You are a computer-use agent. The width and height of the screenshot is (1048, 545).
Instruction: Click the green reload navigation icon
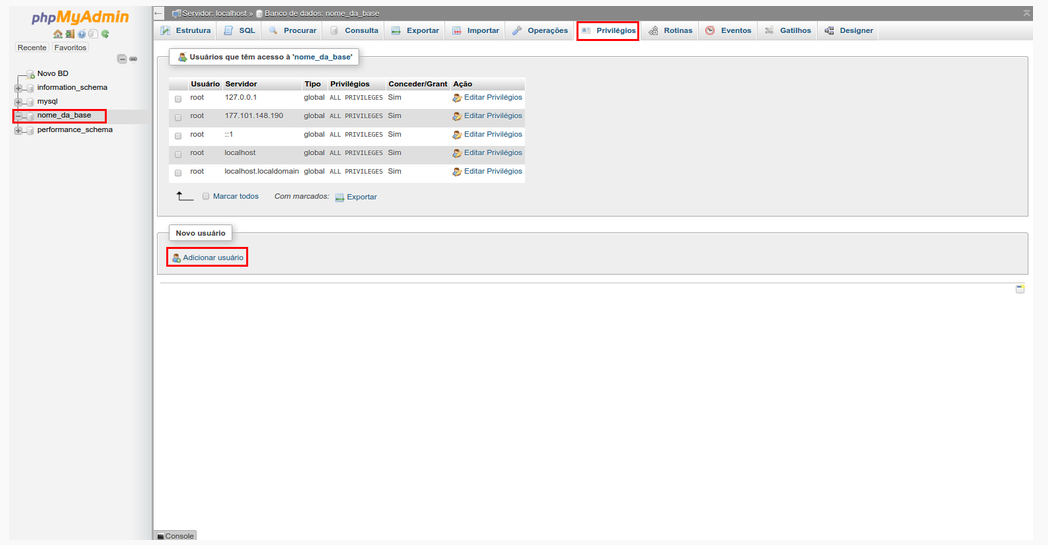click(x=105, y=34)
